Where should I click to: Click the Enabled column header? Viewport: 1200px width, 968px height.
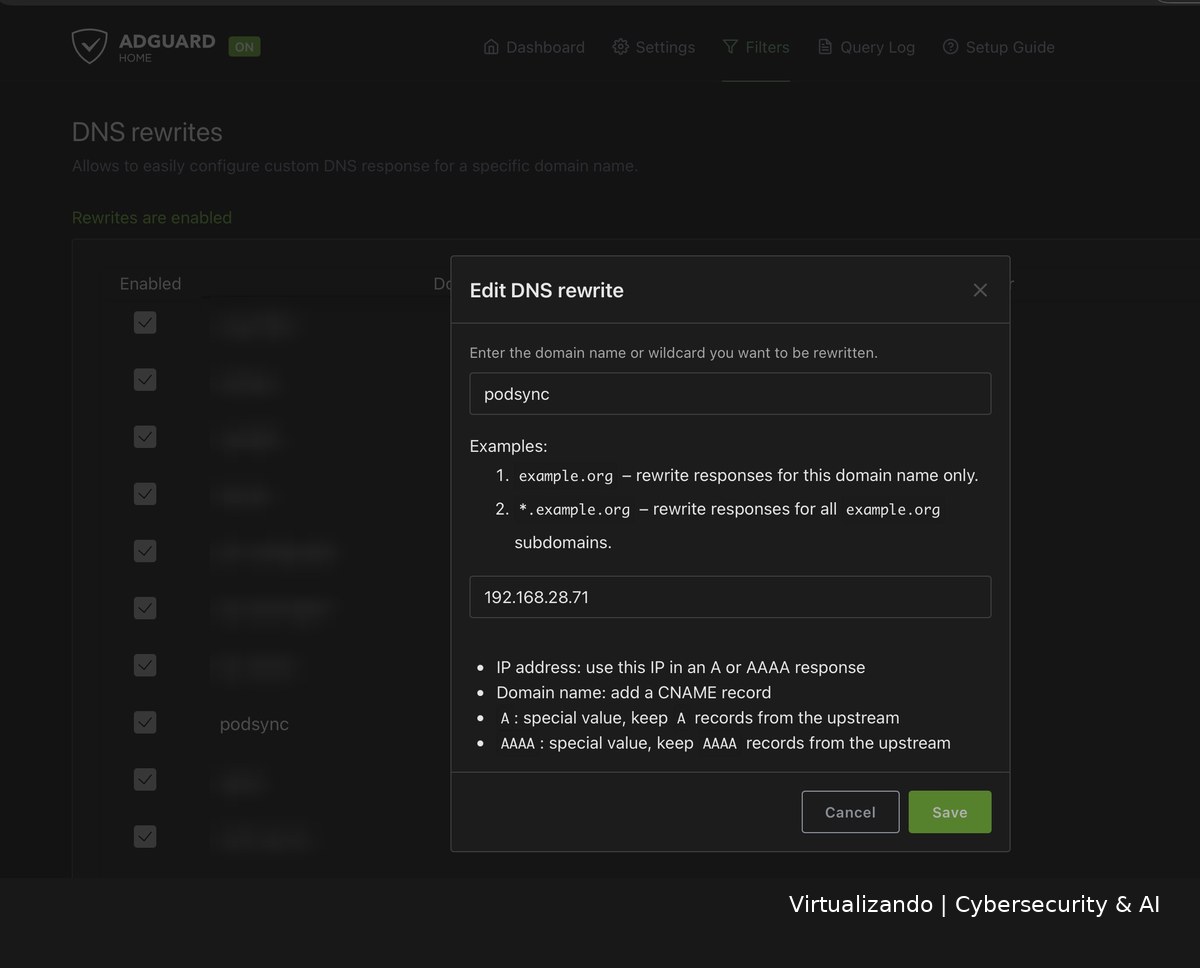pyautogui.click(x=150, y=284)
